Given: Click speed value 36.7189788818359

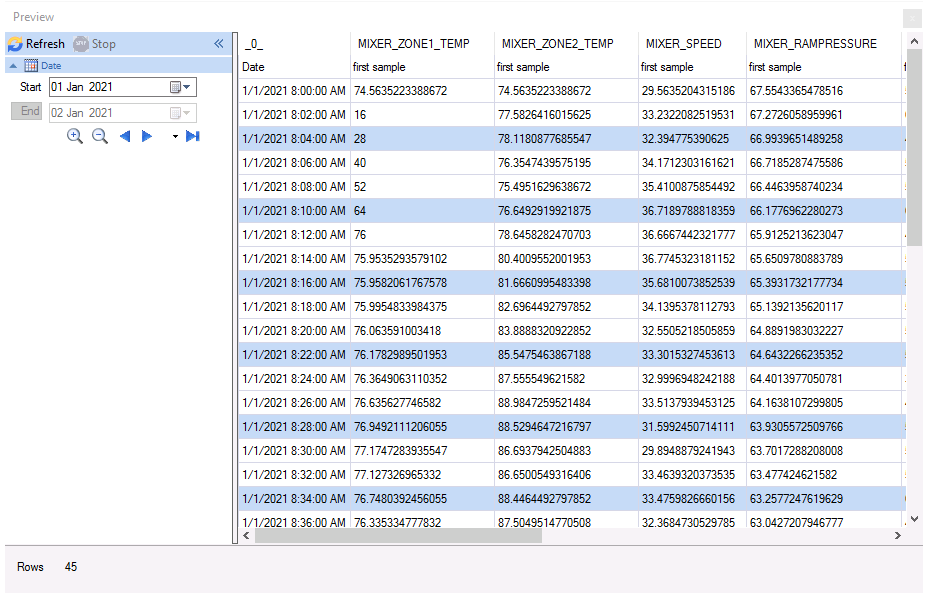Looking at the screenshot, I should pos(688,211).
